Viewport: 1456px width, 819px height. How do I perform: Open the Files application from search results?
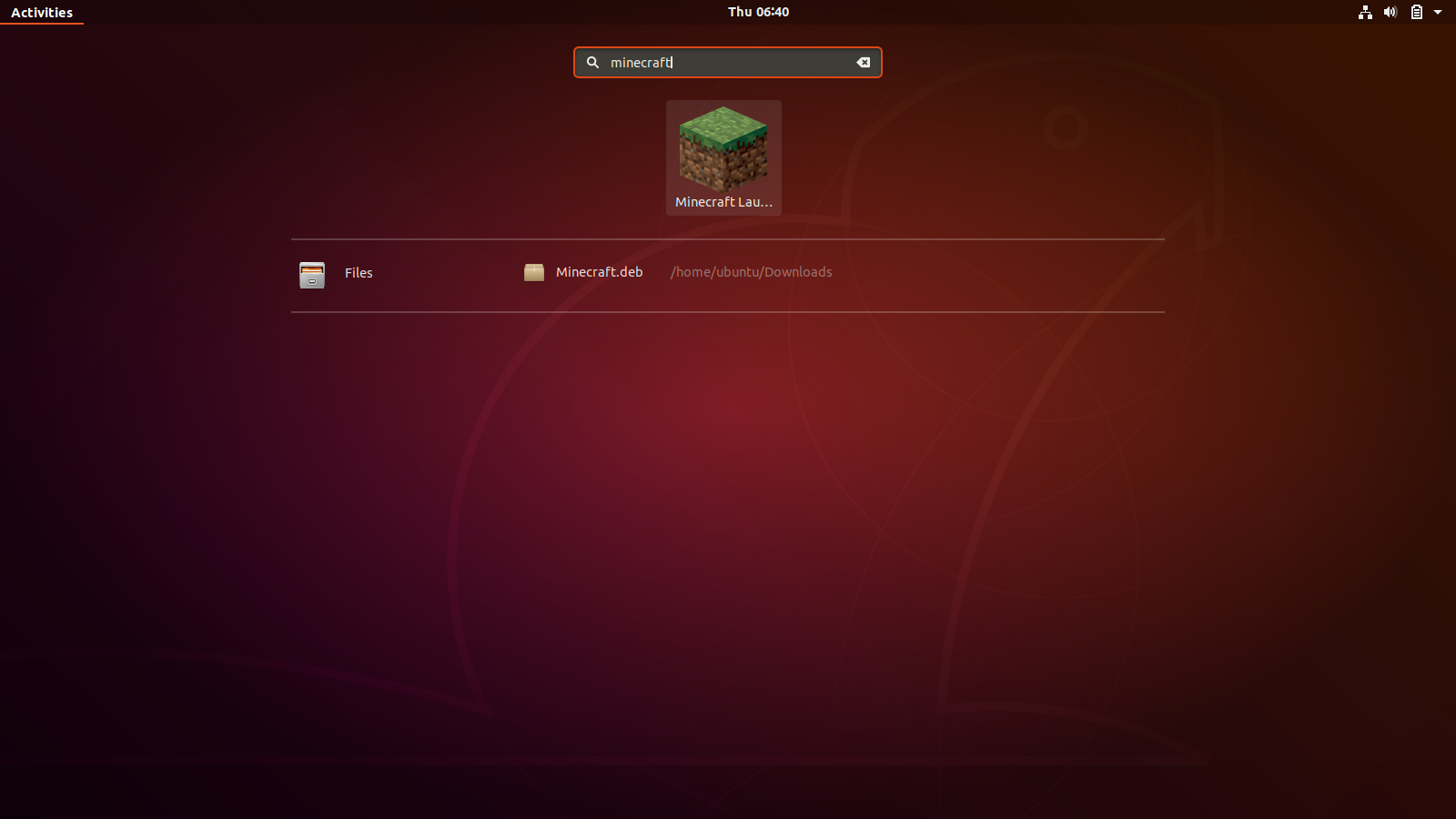tap(358, 273)
